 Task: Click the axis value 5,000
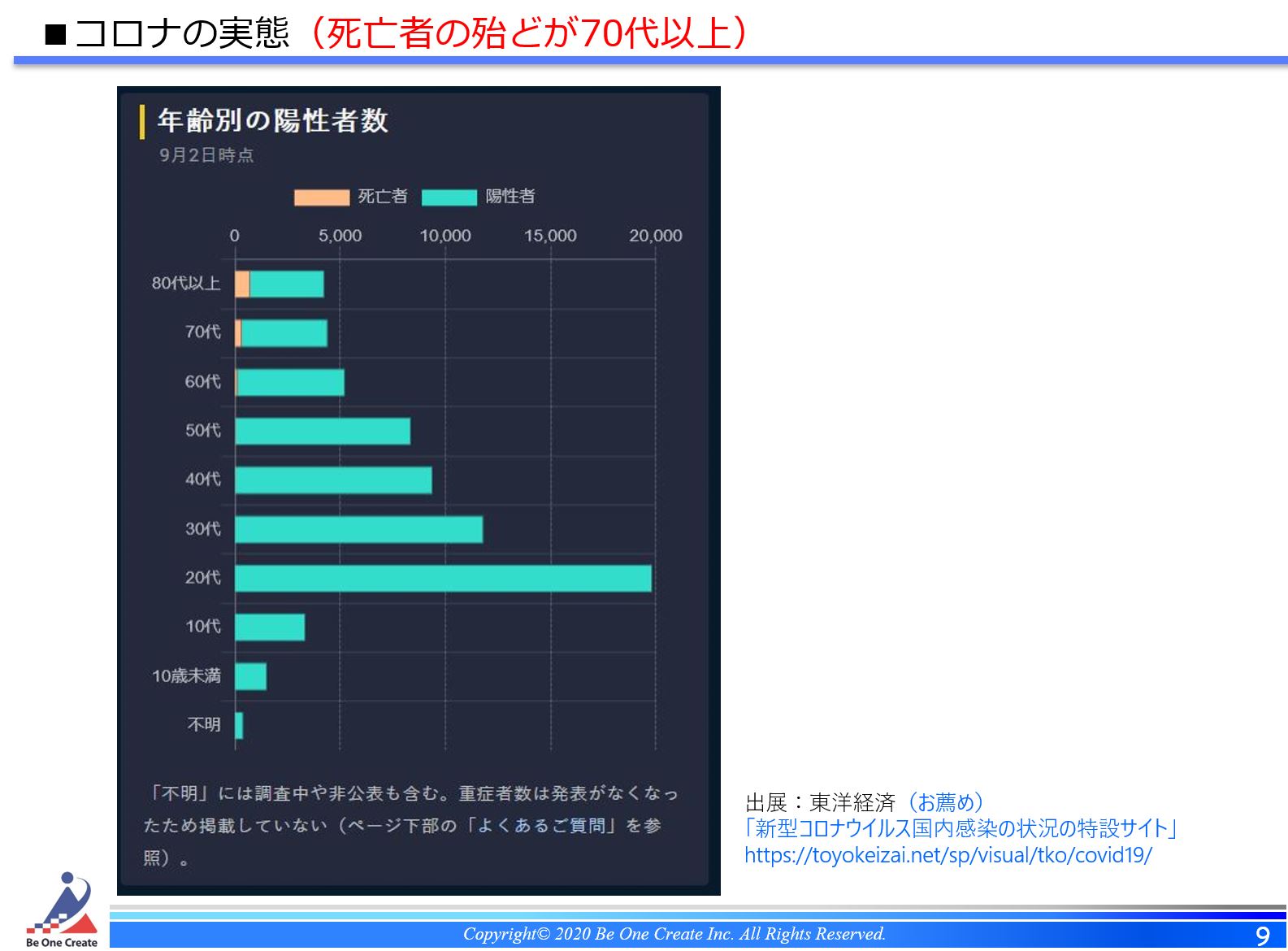[340, 236]
